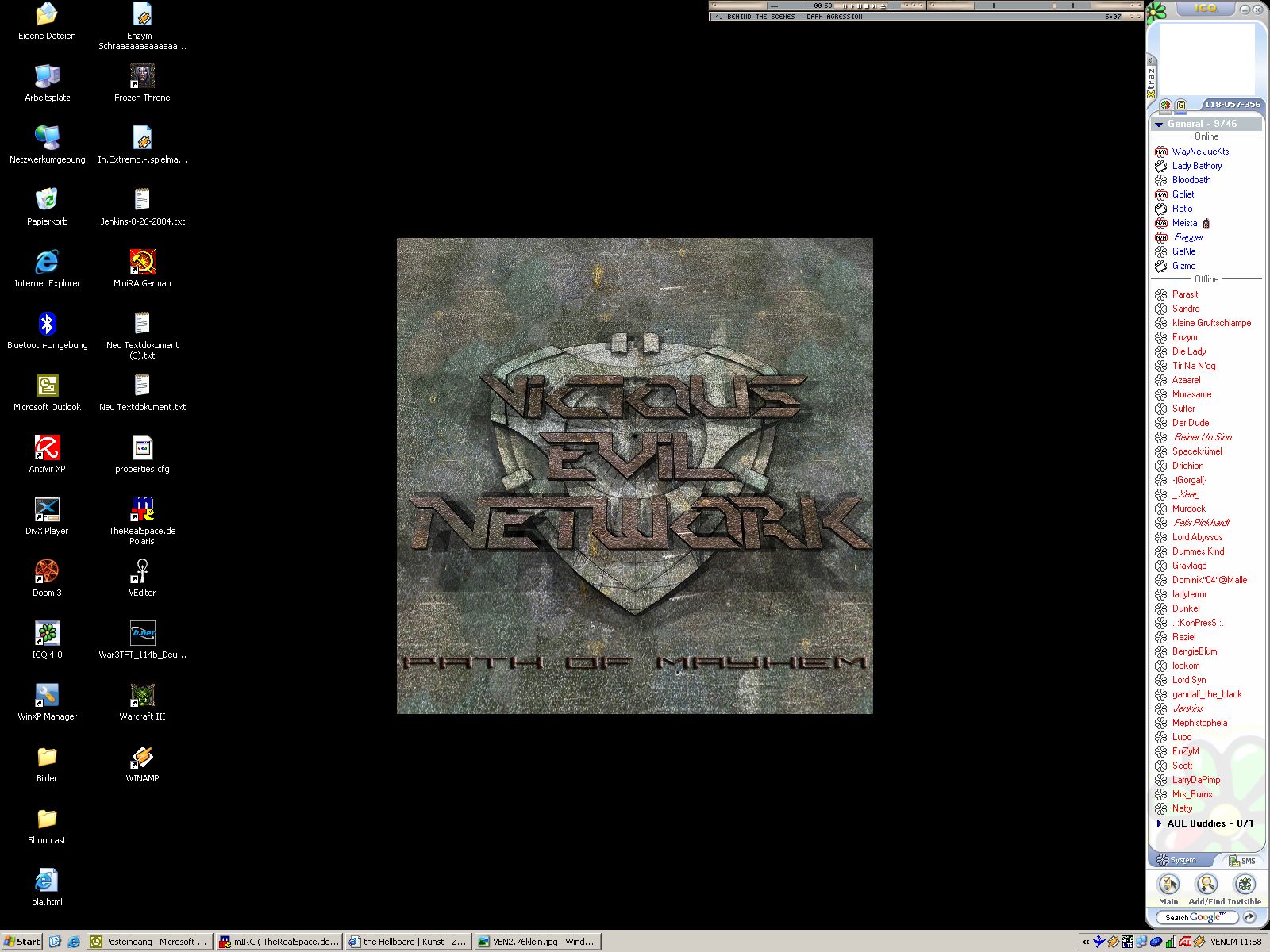Select the properties.cfg file icon
This screenshot has width=1270, height=952.
[142, 454]
